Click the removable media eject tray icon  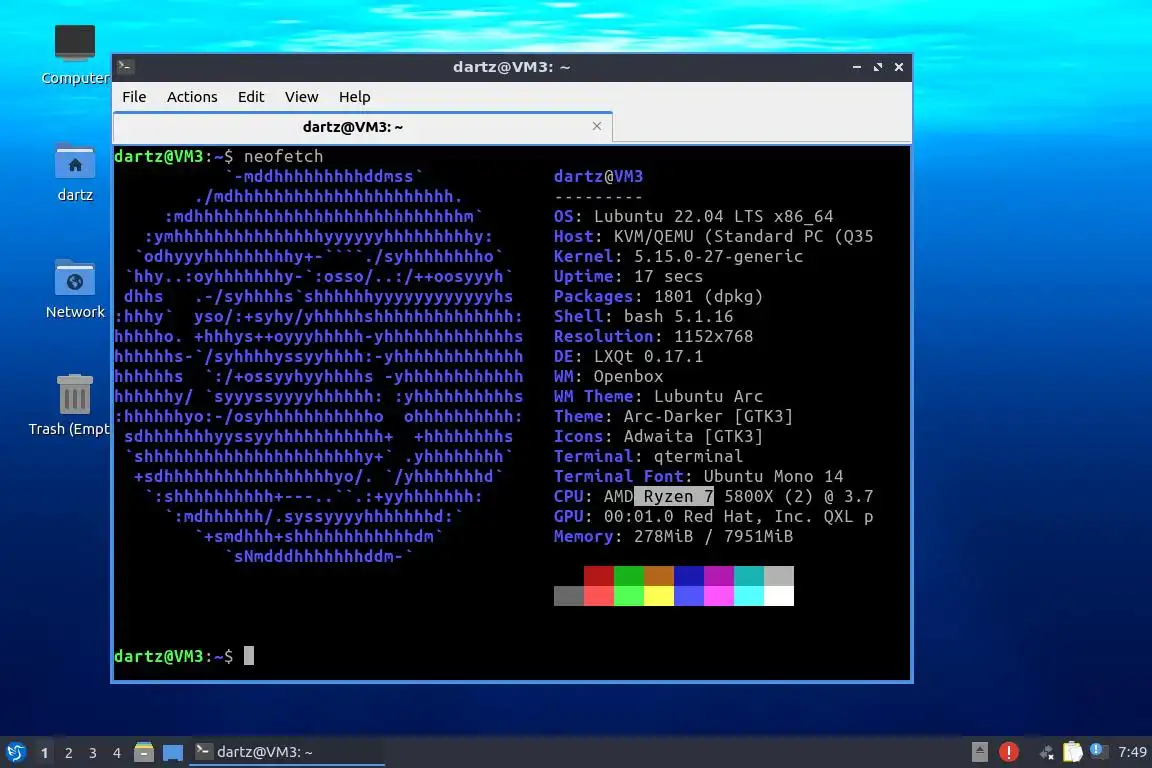click(x=979, y=752)
